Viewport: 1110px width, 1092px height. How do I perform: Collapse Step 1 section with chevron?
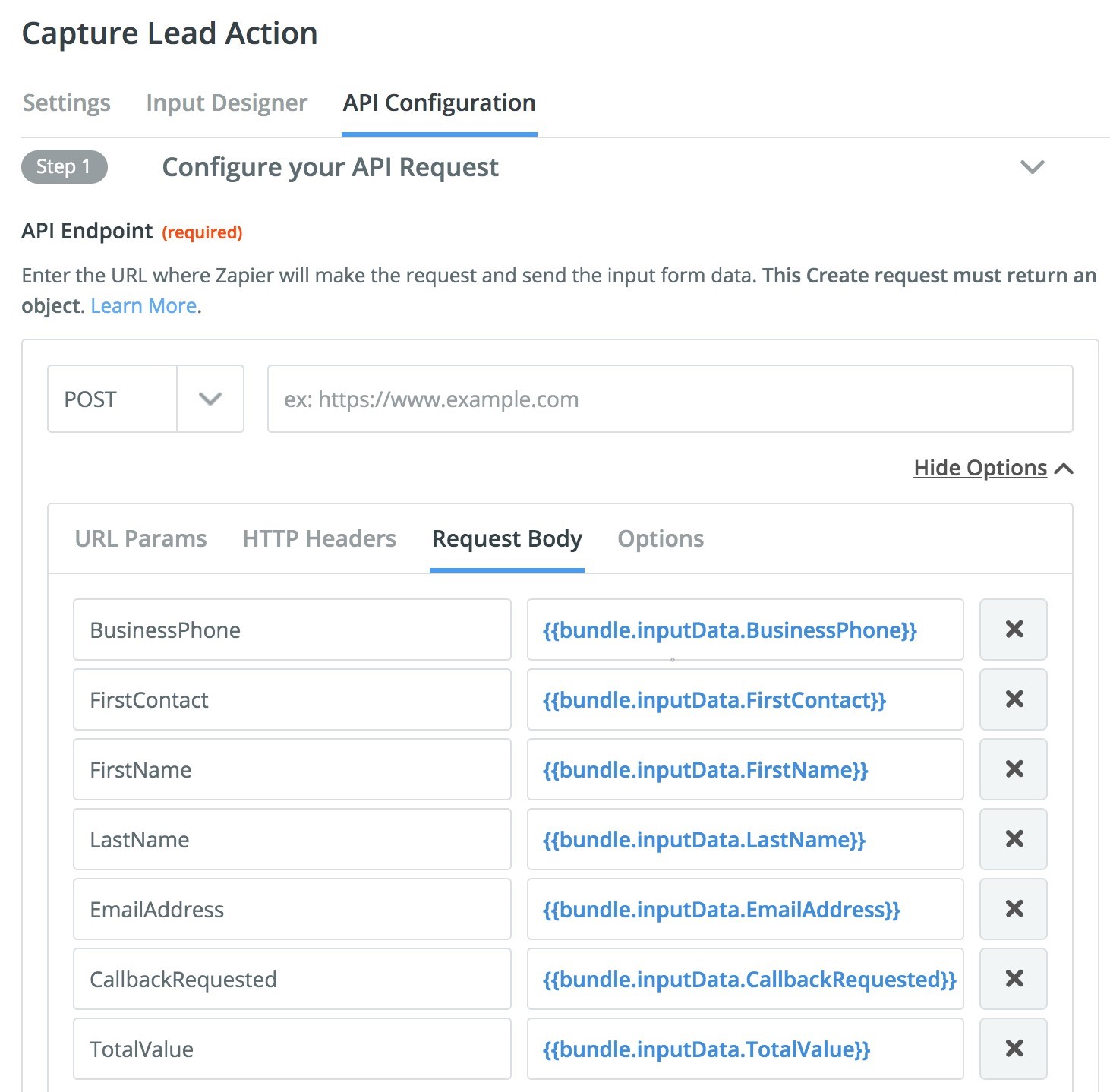tap(1032, 167)
